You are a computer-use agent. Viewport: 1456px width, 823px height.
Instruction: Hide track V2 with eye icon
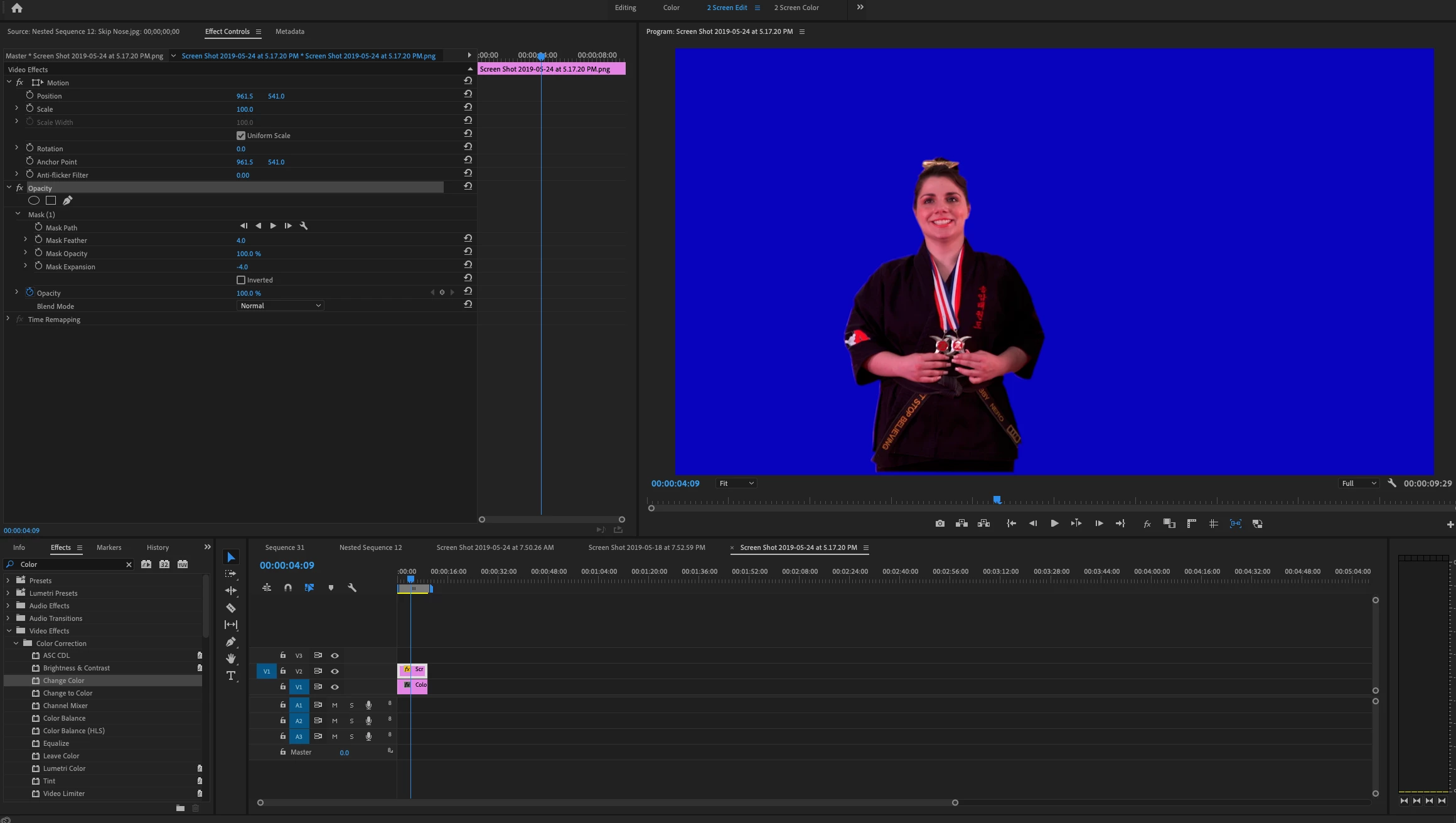tap(335, 671)
